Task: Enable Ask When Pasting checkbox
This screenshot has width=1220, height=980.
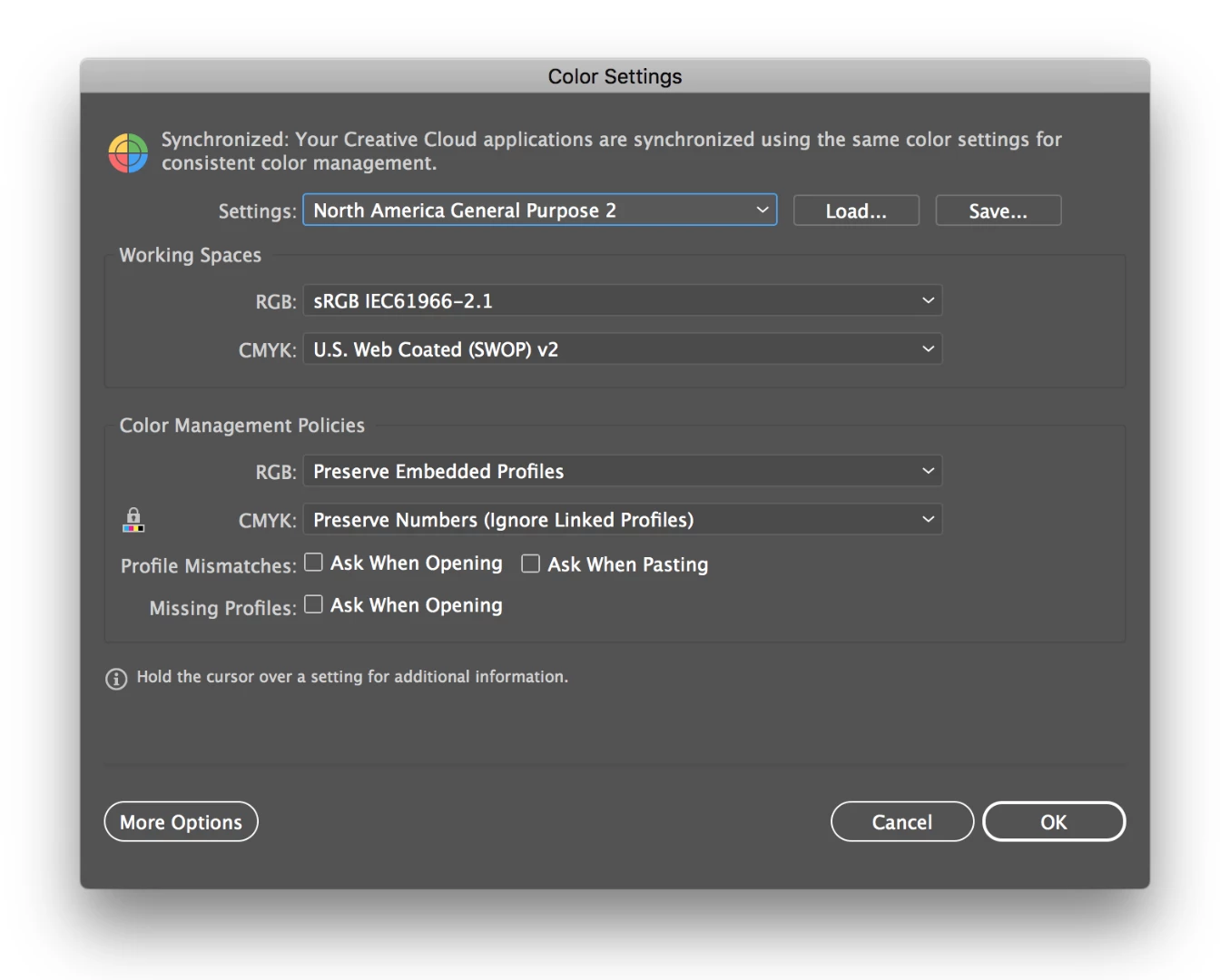Action: point(531,563)
